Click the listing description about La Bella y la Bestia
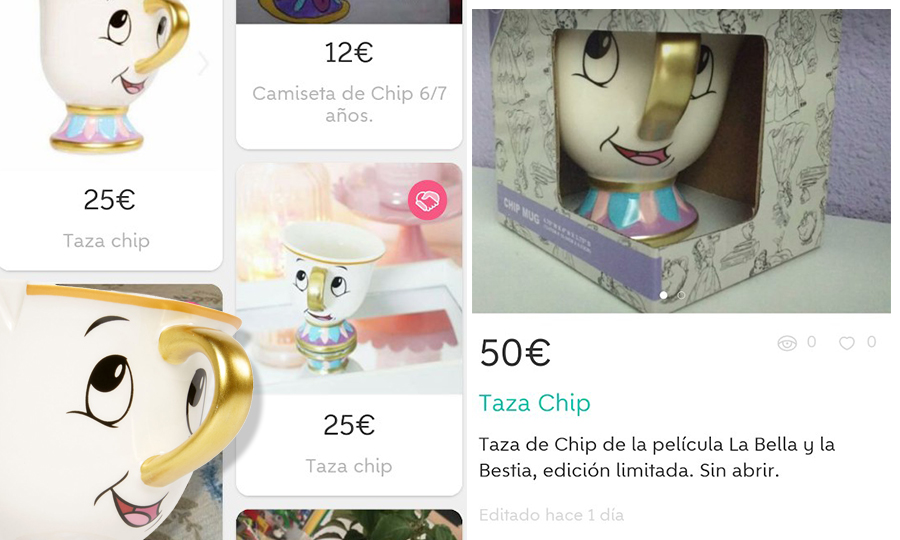Image resolution: width=900 pixels, height=540 pixels. click(x=657, y=457)
